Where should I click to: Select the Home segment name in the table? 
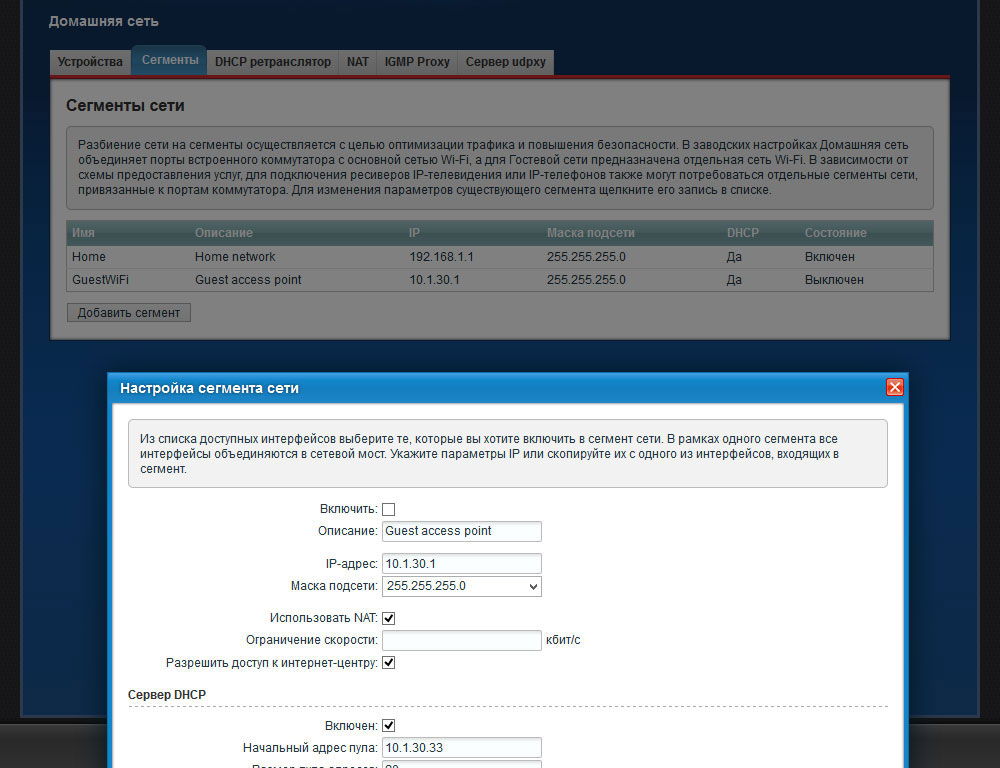tap(89, 257)
